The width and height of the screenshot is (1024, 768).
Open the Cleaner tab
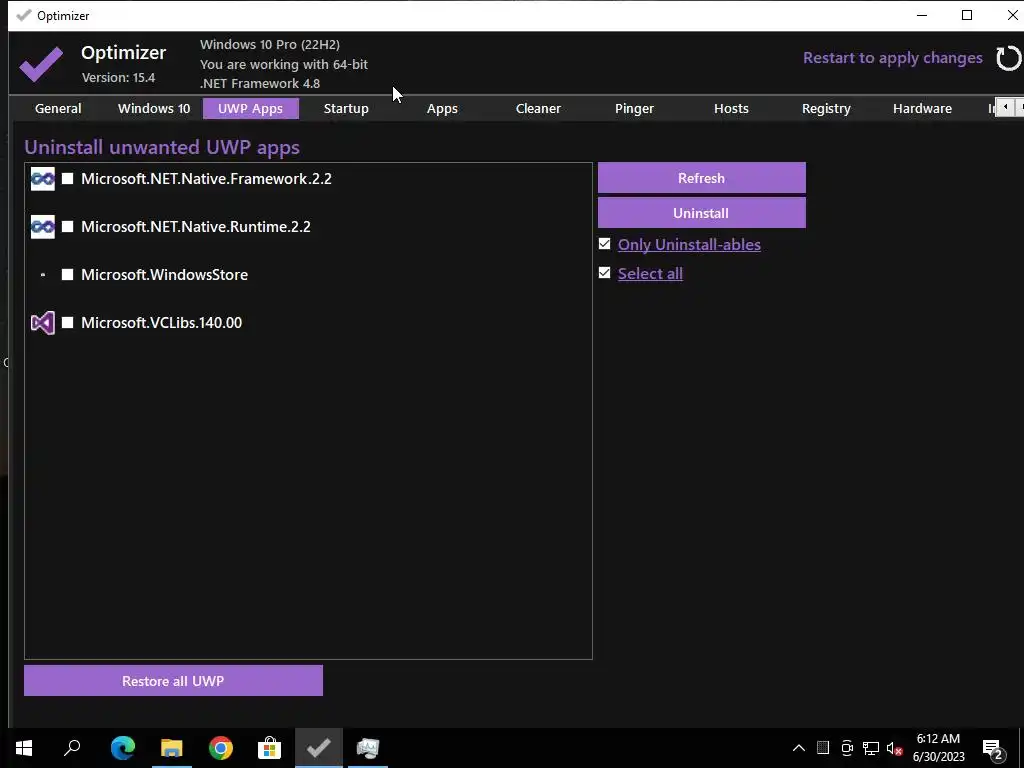(538, 108)
